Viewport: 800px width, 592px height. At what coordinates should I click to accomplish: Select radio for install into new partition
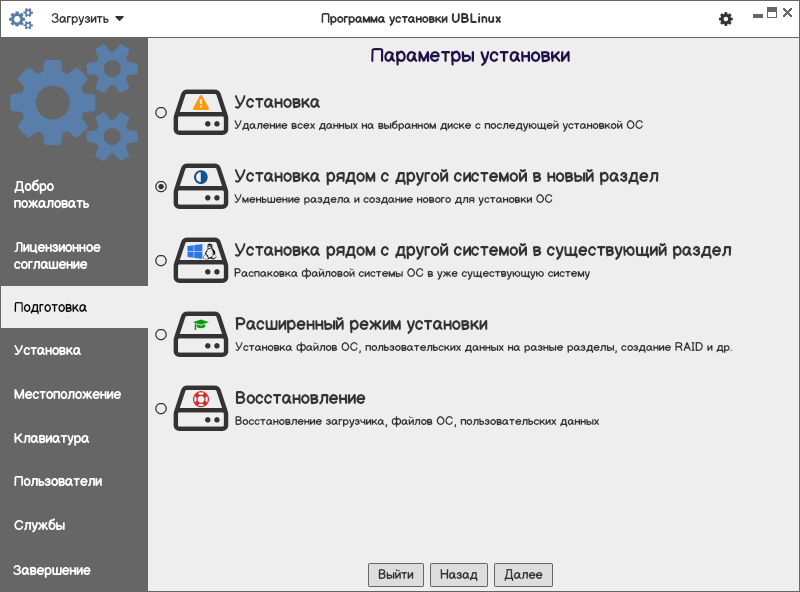(161, 186)
